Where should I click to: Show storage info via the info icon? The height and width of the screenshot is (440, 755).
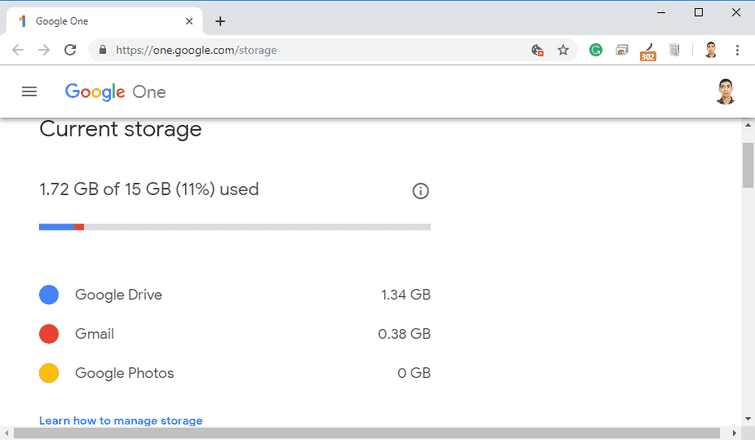click(420, 191)
